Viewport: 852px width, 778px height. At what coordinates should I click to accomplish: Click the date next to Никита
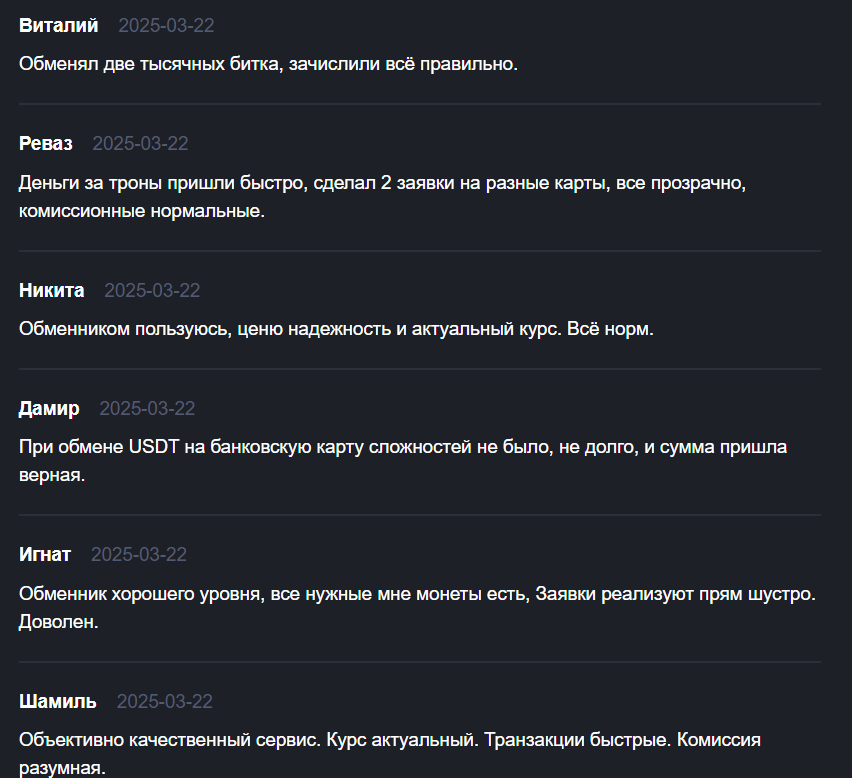pos(152,291)
